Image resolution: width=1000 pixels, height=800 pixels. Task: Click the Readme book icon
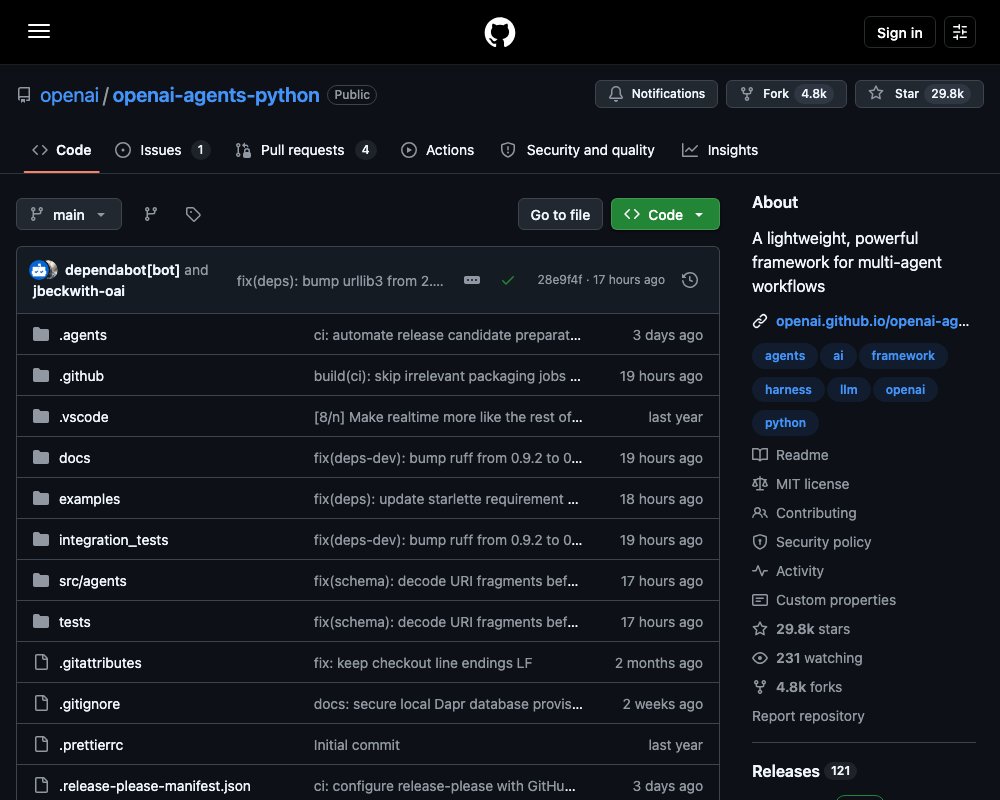tap(760, 455)
